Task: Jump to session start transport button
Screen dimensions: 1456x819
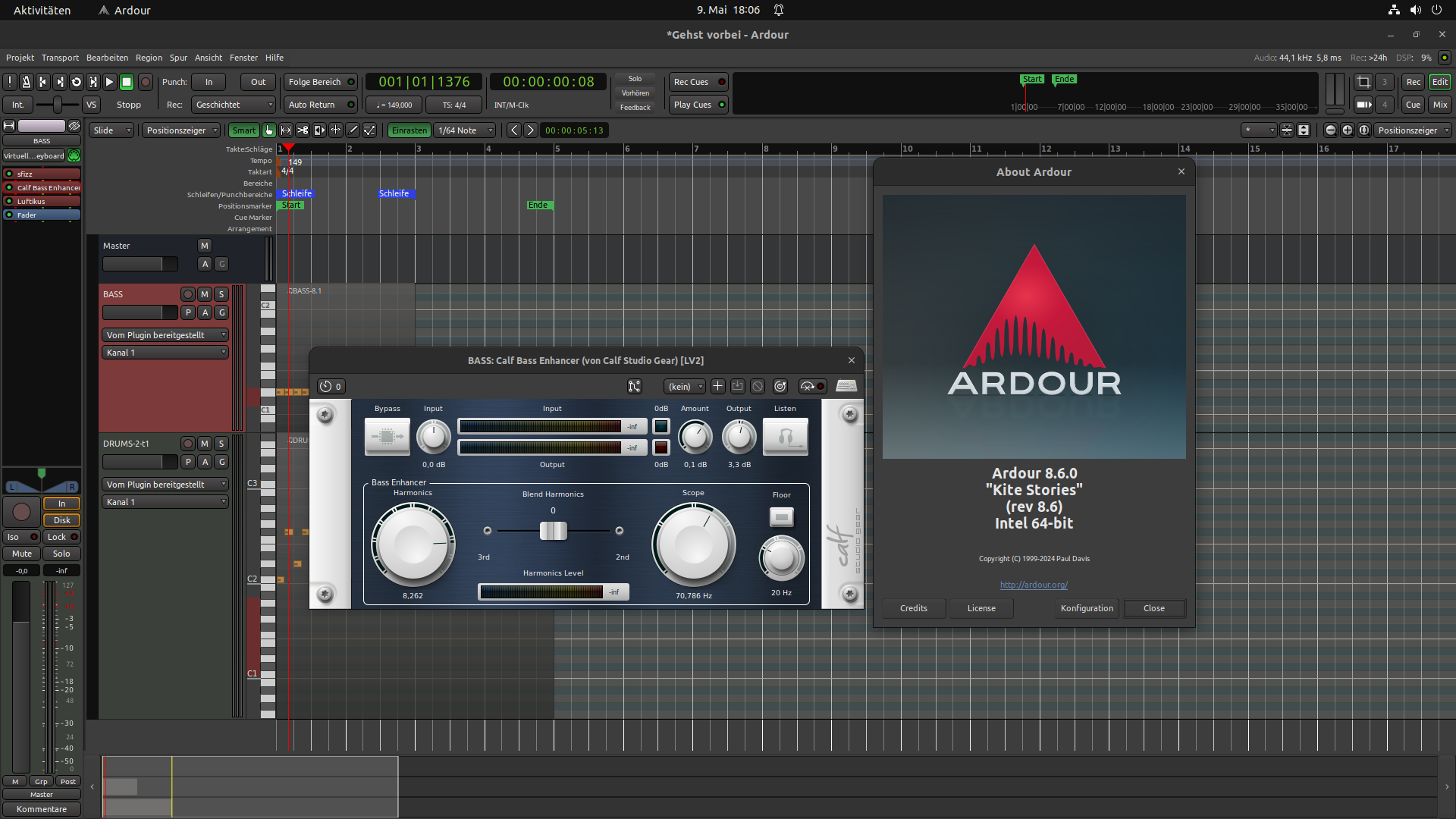Action: [43, 82]
